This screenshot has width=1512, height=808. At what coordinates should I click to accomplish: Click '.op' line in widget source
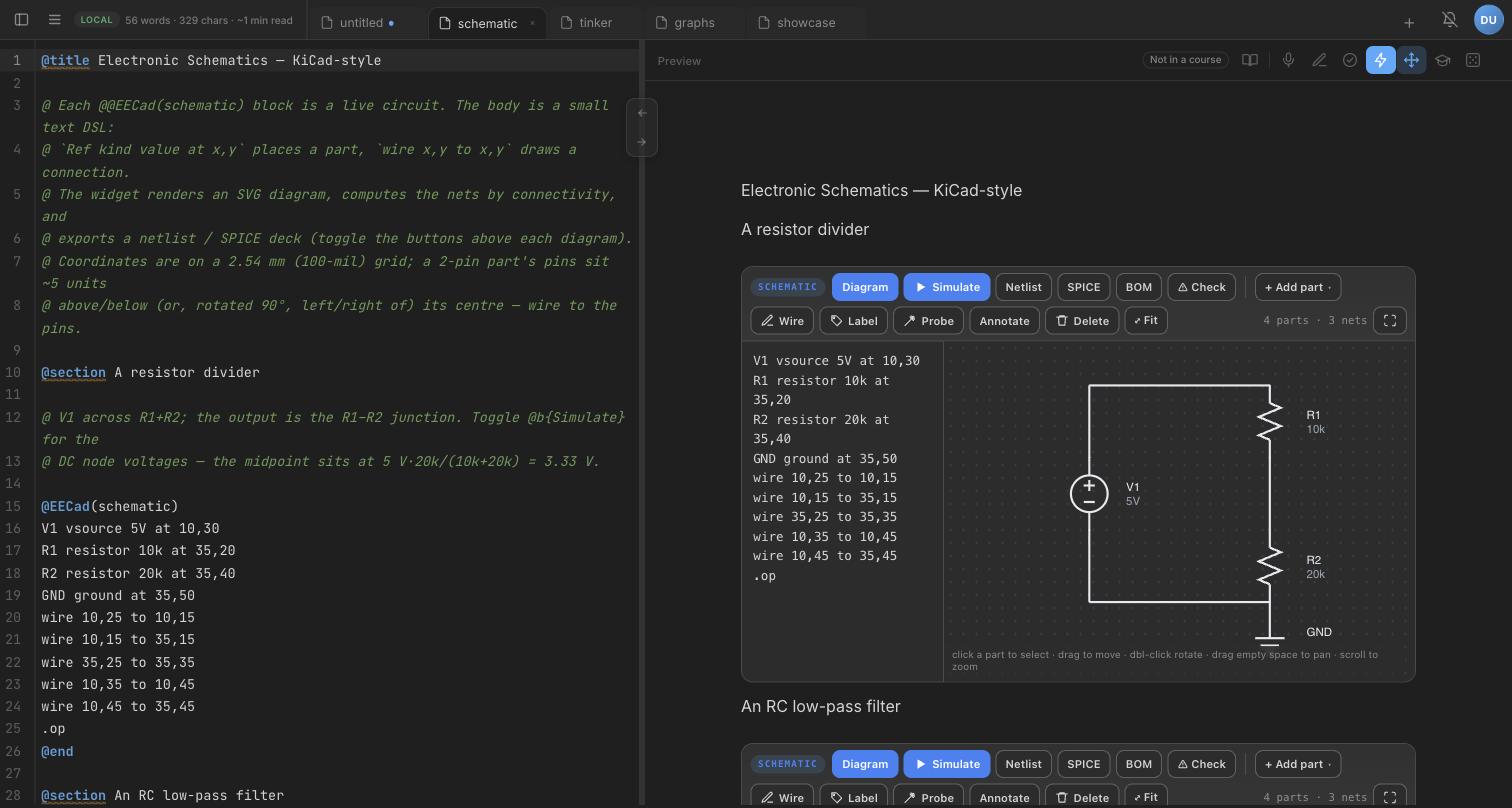point(765,576)
